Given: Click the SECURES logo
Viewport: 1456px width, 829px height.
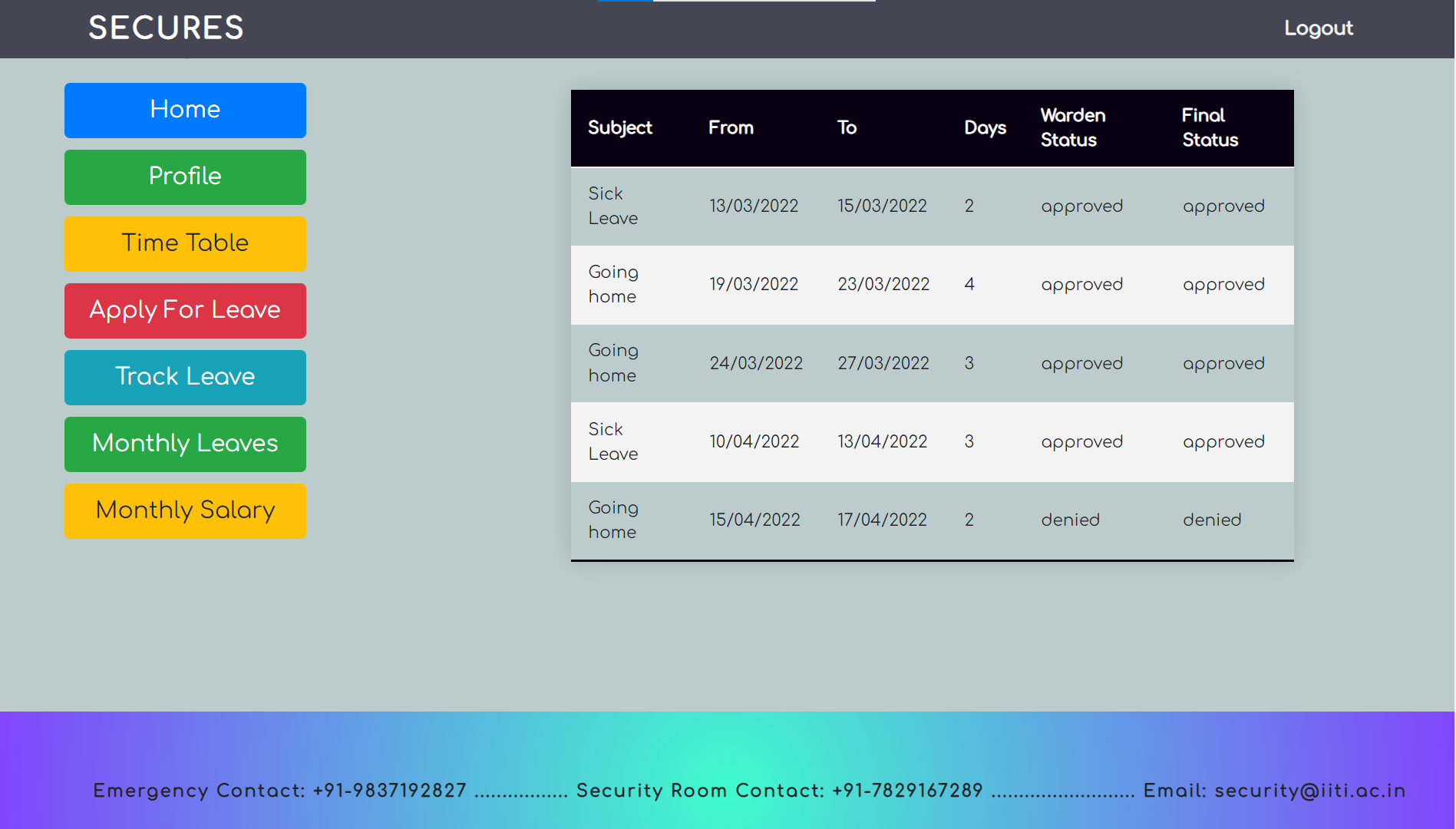Looking at the screenshot, I should (x=166, y=28).
